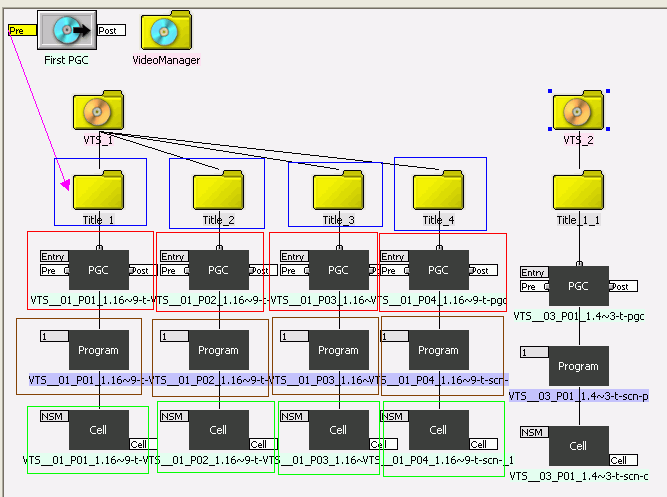Select the Program block under Title_3

tap(339, 350)
